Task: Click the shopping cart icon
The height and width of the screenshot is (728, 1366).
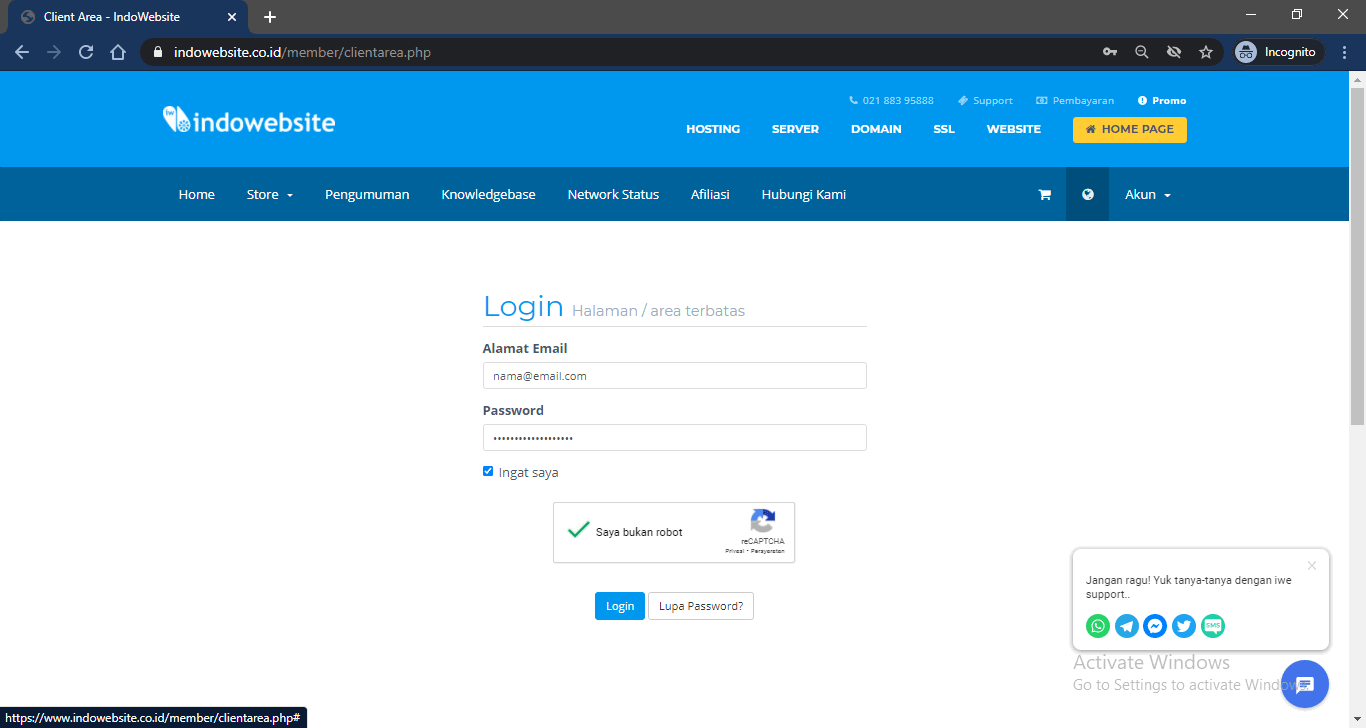Action: (1044, 195)
